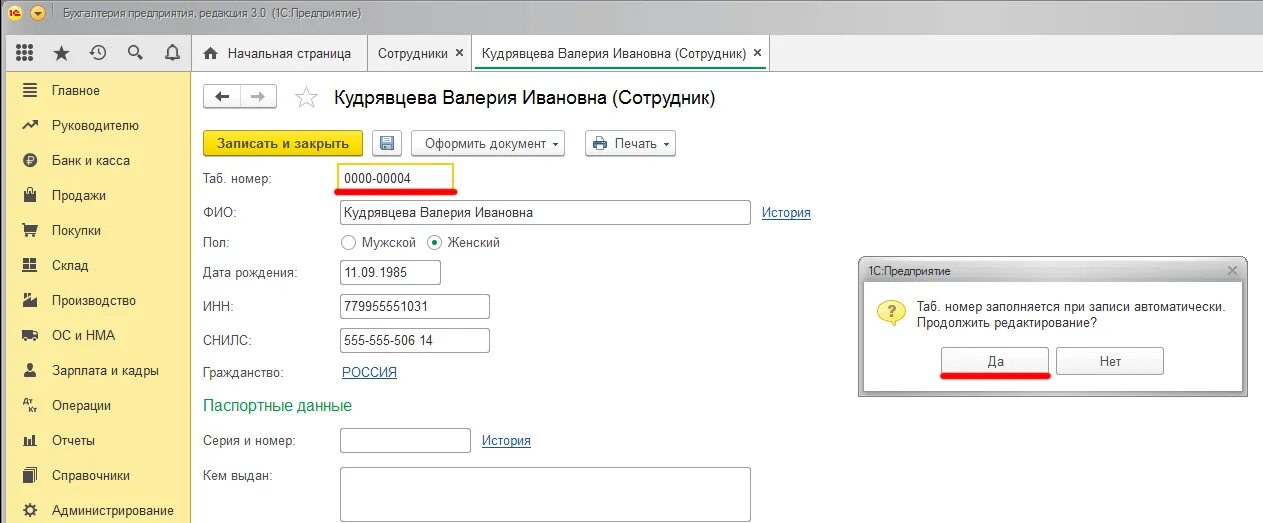Confirm with Да in the dialog

pyautogui.click(x=995, y=361)
